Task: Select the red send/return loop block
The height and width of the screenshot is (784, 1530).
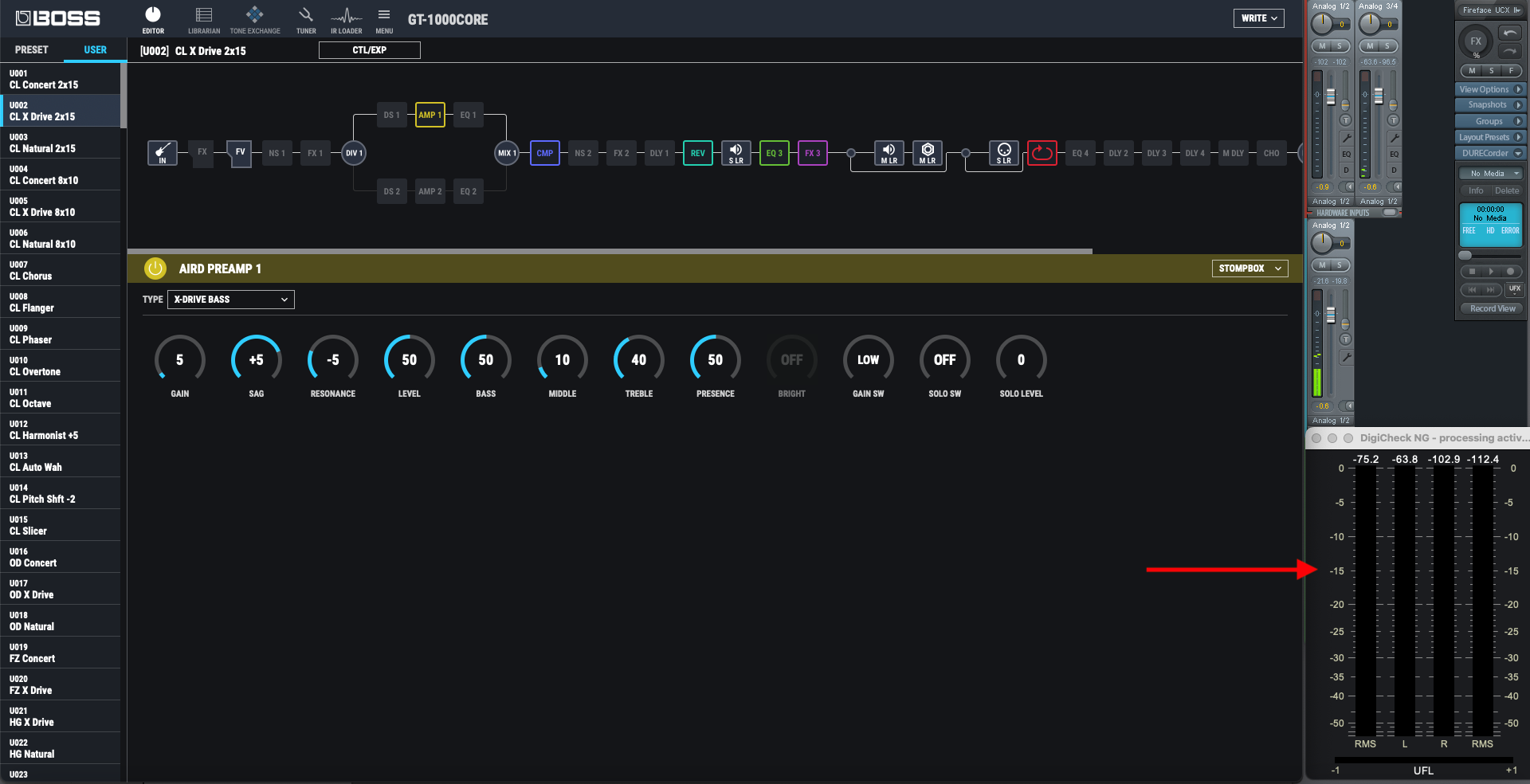Action: click(x=1042, y=153)
